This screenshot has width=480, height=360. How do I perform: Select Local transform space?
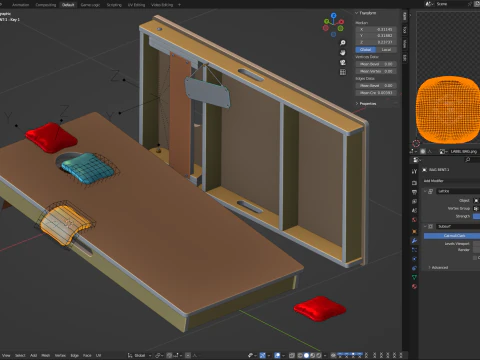coord(386,49)
